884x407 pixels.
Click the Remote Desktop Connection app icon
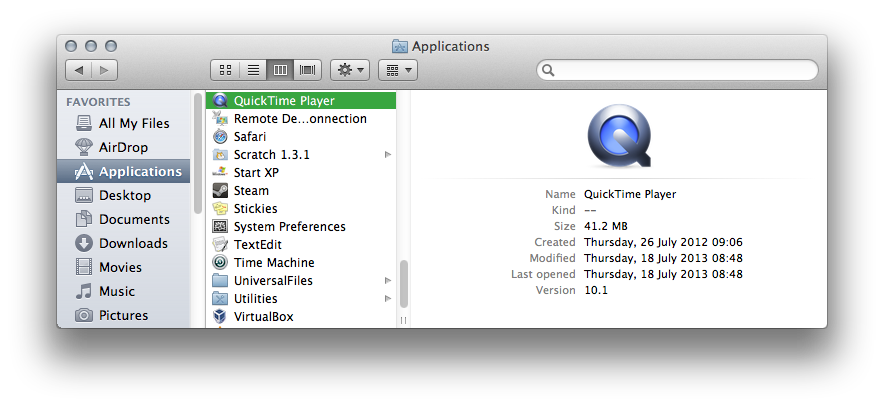pyautogui.click(x=220, y=119)
